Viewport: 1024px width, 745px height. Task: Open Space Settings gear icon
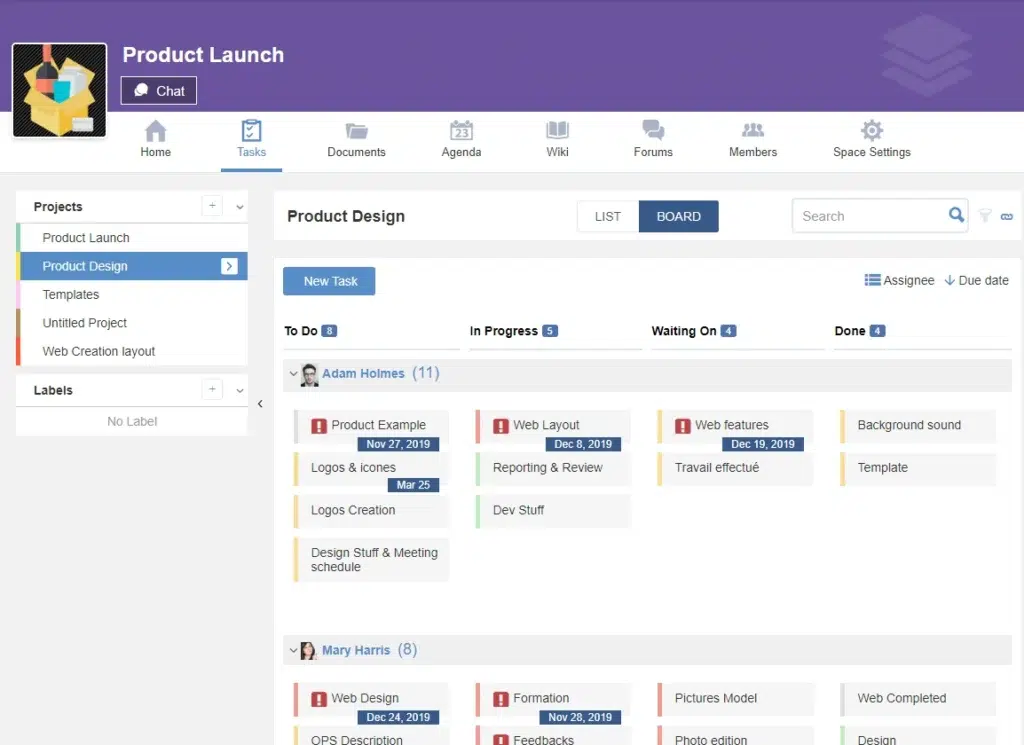(871, 132)
